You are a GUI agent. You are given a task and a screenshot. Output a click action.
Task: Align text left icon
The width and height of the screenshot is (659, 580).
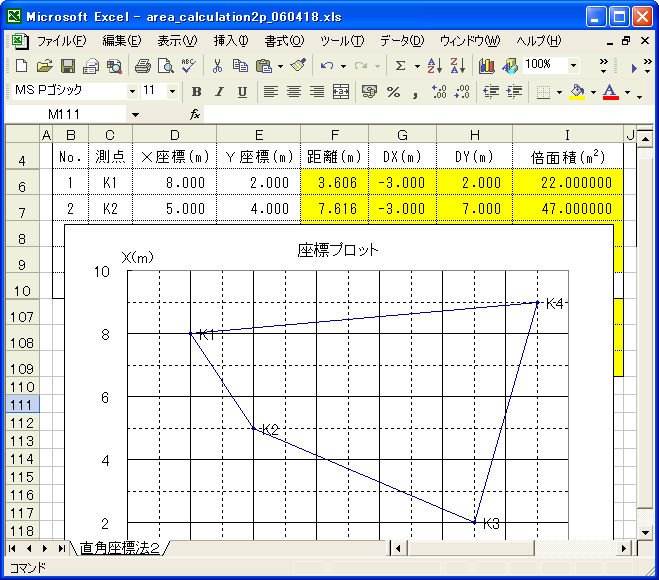tap(271, 91)
